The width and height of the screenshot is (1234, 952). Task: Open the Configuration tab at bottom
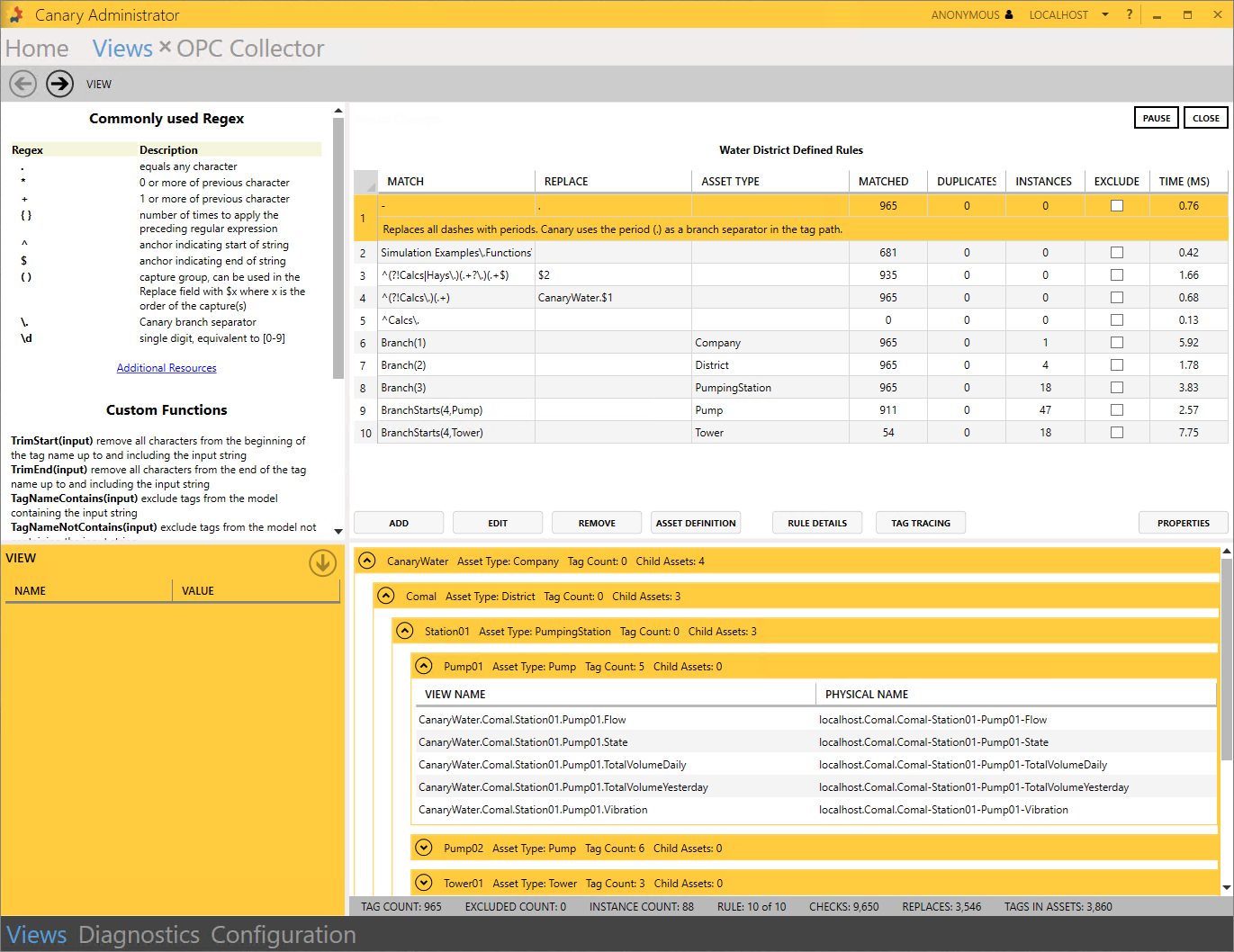284,935
